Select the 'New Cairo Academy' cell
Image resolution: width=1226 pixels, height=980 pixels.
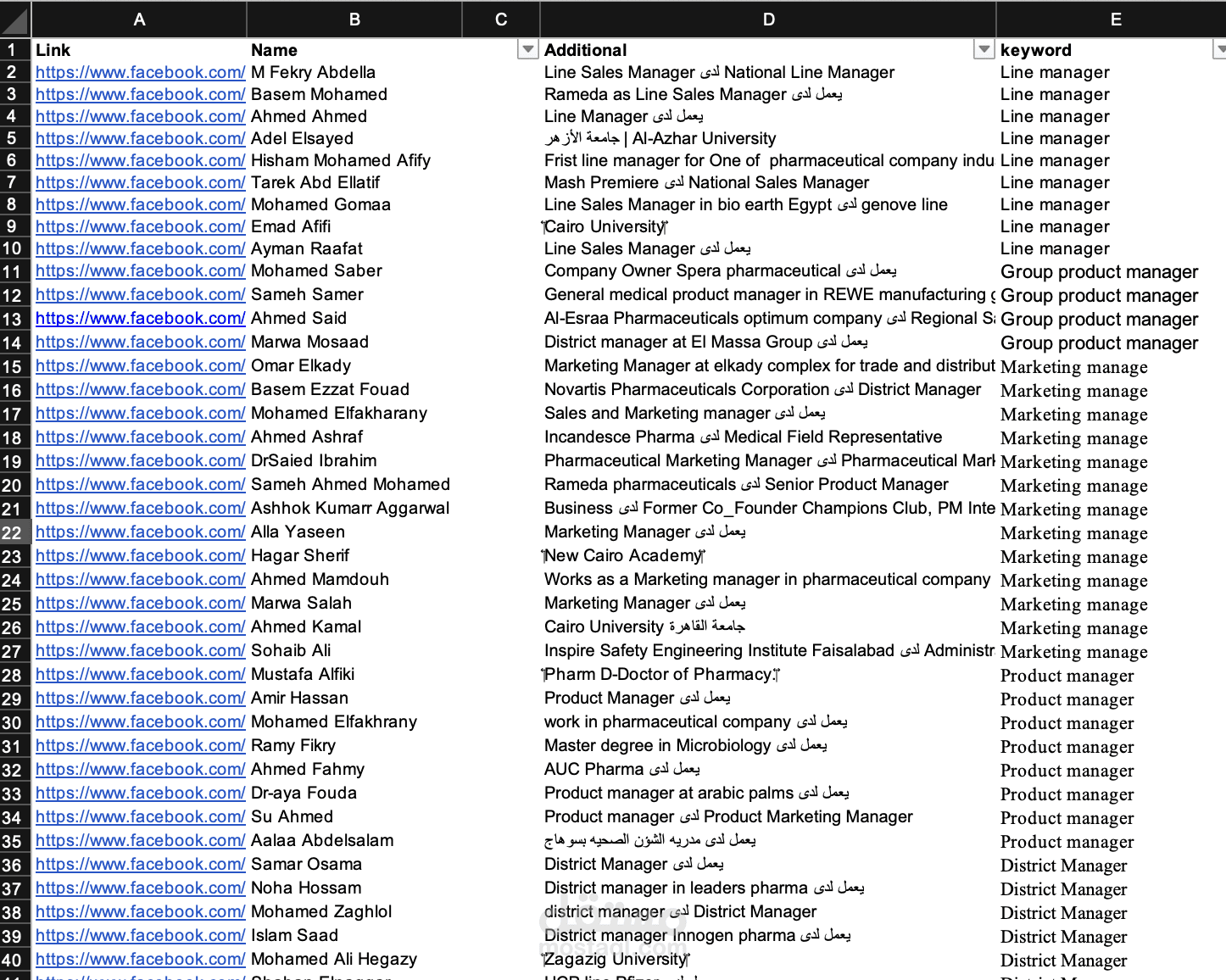(768, 556)
